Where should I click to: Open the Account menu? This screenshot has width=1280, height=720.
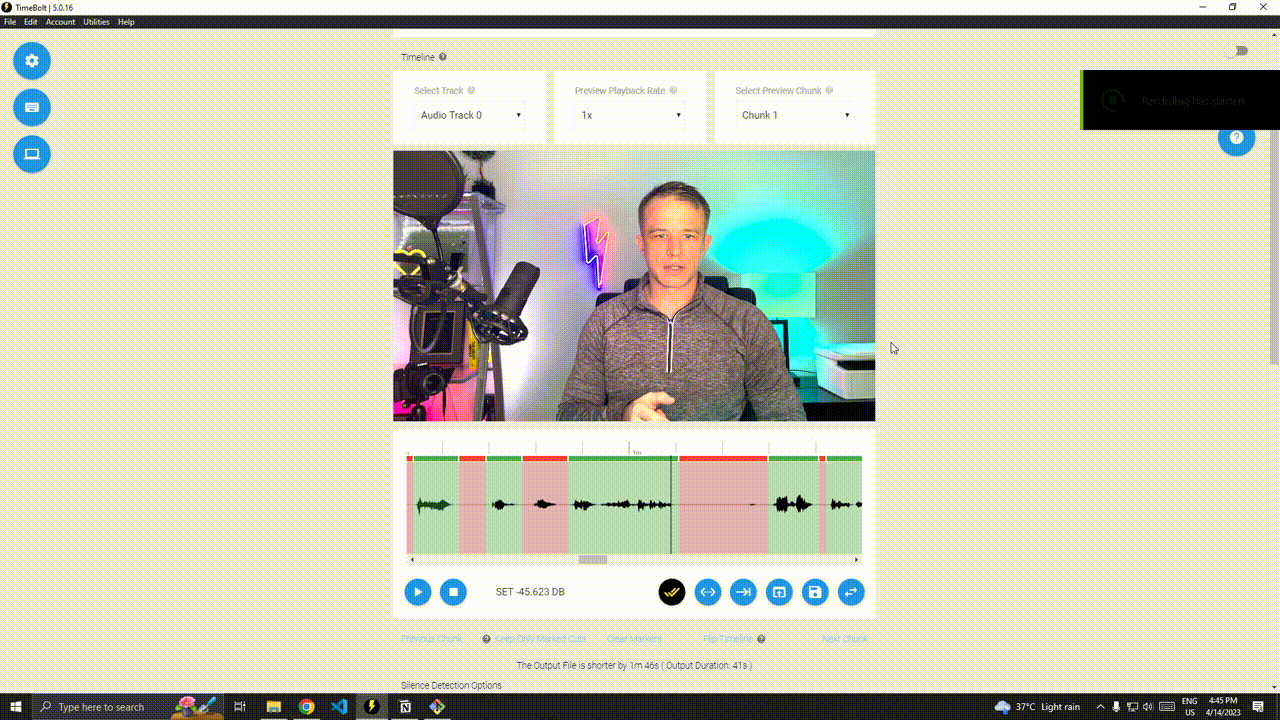pyautogui.click(x=60, y=22)
